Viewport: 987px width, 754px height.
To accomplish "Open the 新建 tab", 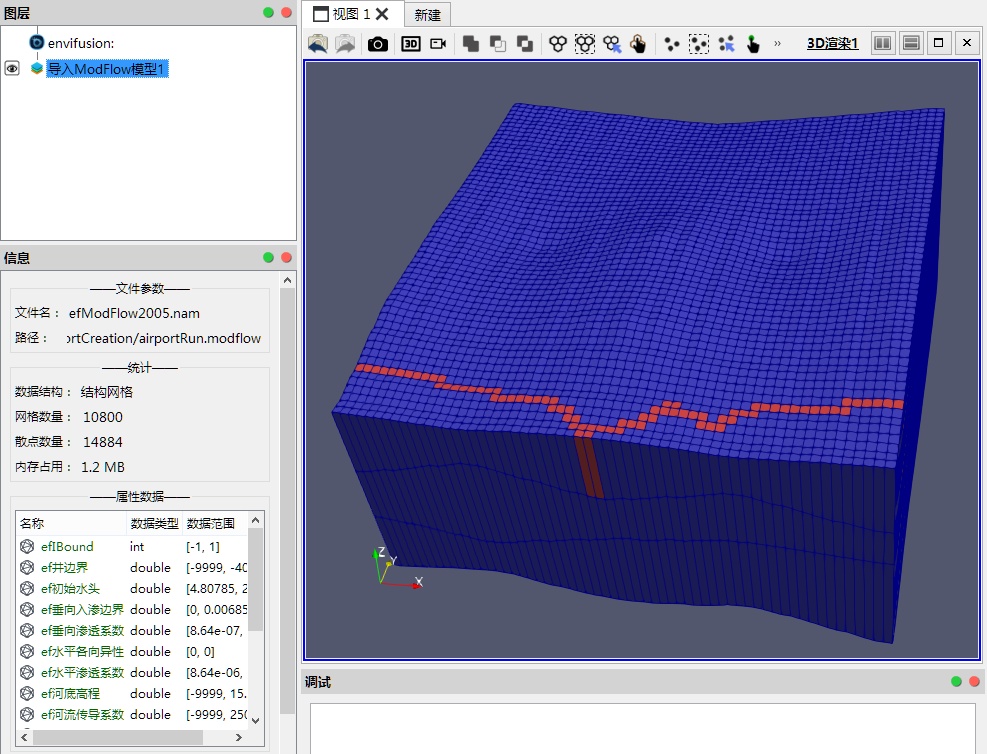I will pyautogui.click(x=427, y=14).
